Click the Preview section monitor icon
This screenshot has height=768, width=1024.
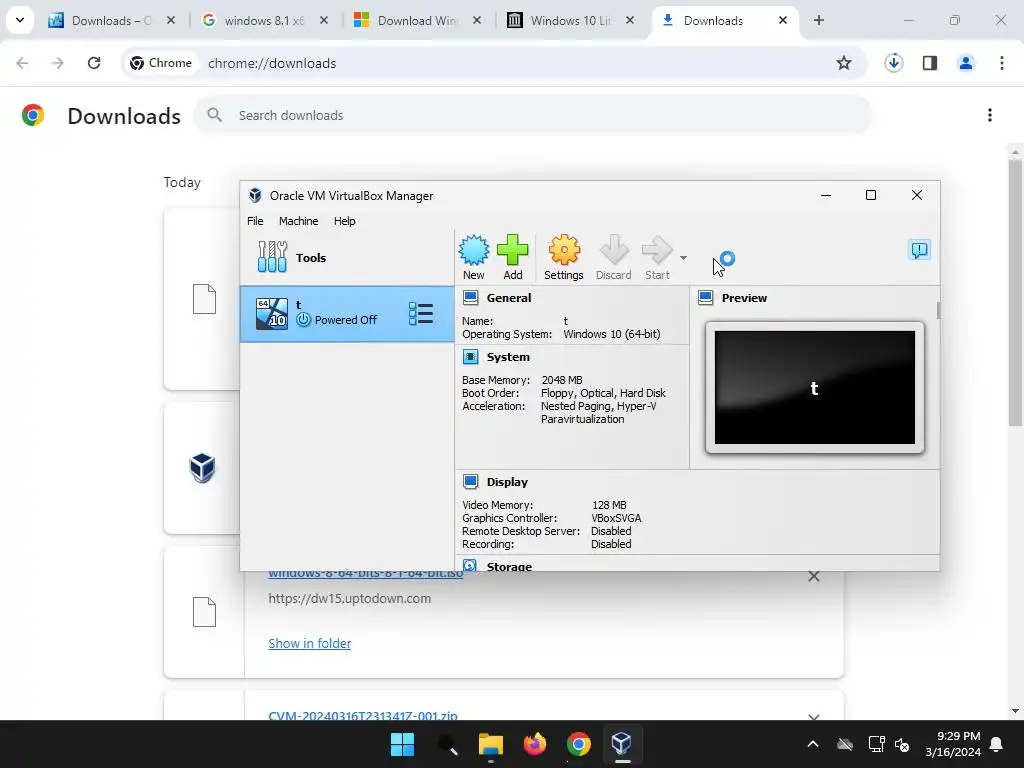pos(705,298)
